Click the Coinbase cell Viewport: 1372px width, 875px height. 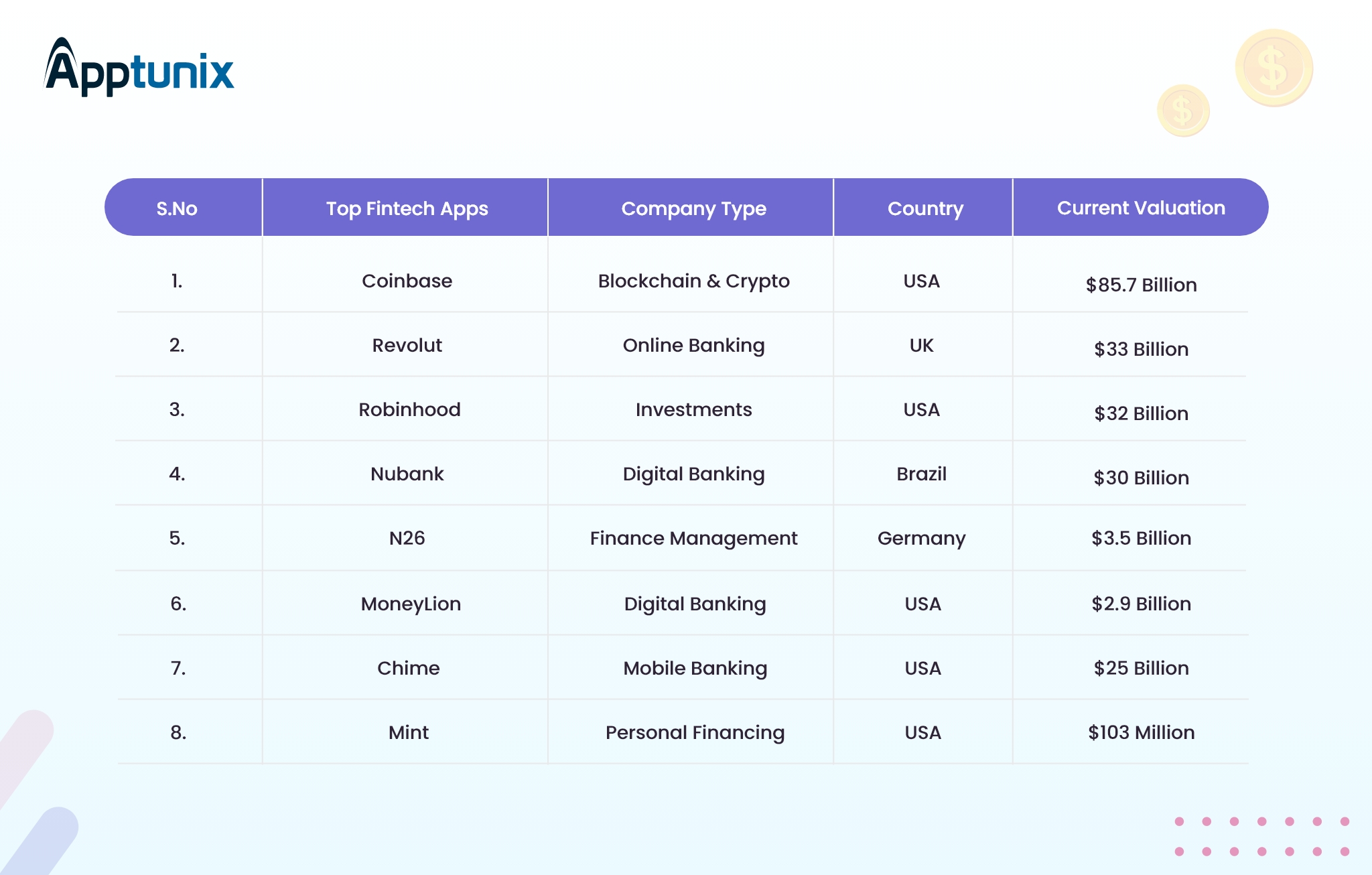(407, 281)
